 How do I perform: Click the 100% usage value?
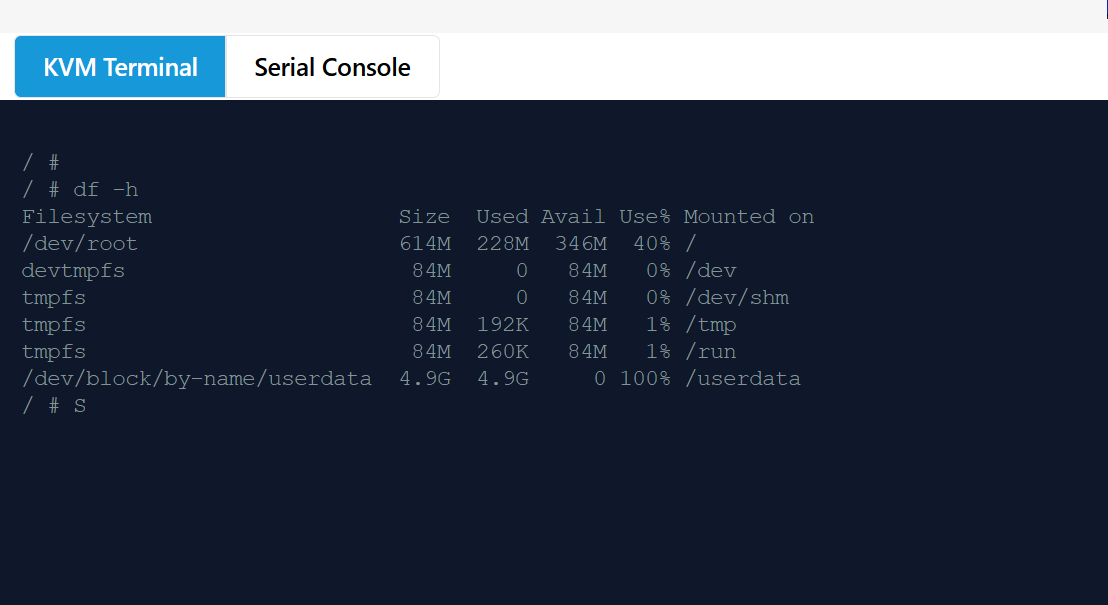pos(644,379)
